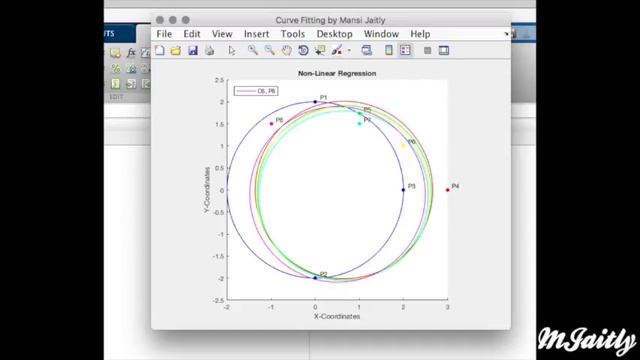The width and height of the screenshot is (640, 360).
Task: Open the Window menu
Action: (x=381, y=34)
